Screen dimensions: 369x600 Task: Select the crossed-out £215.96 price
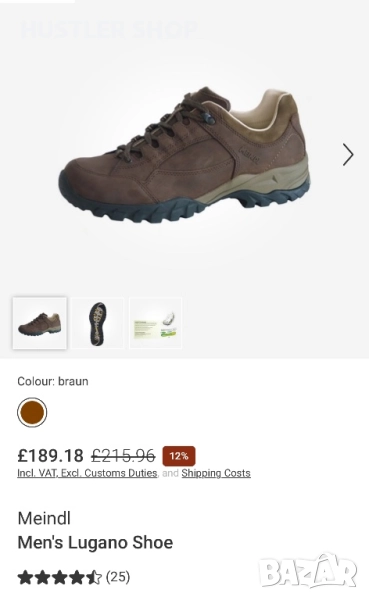click(x=123, y=455)
